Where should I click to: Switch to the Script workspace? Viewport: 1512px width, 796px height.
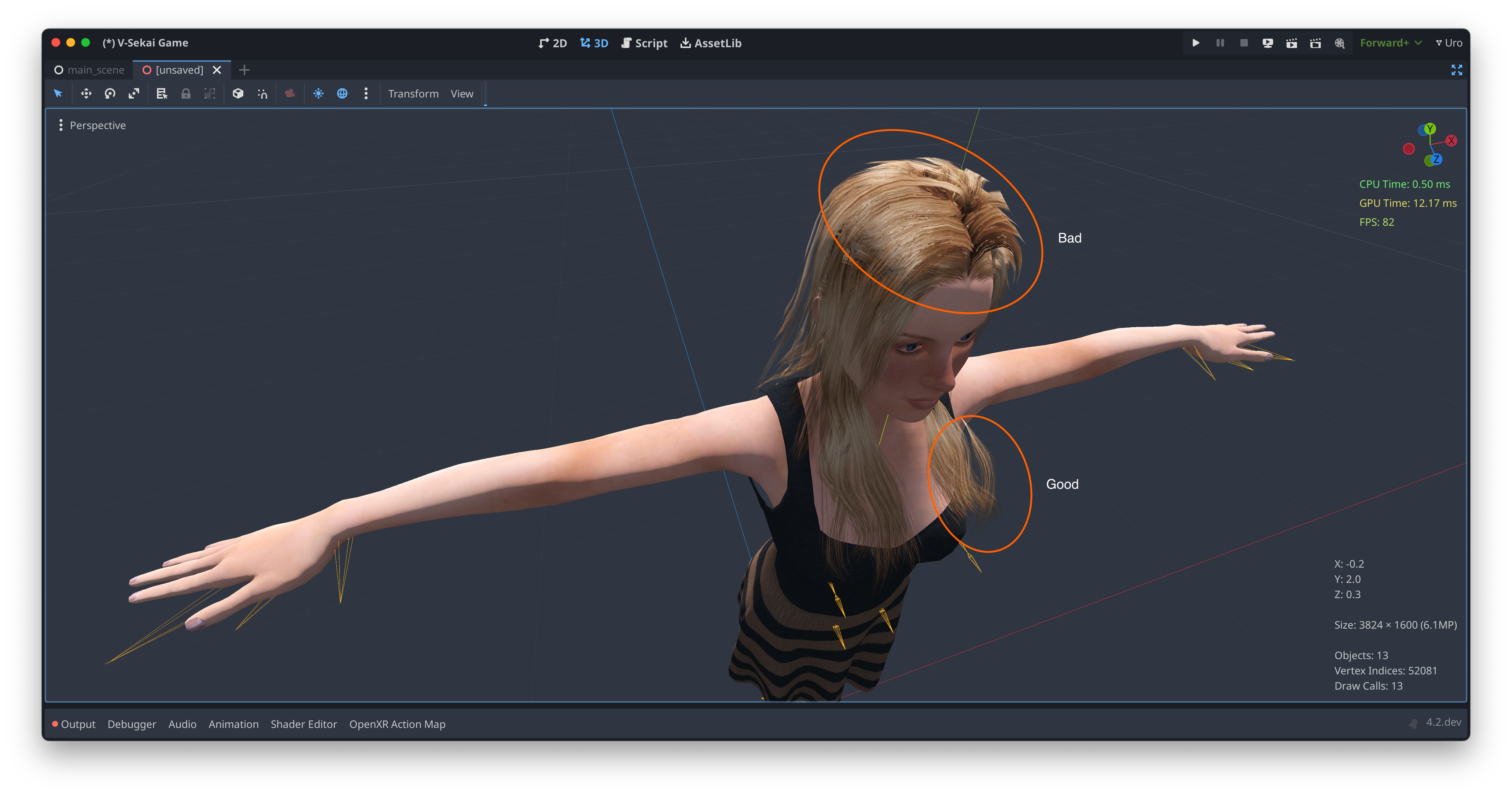tap(644, 43)
